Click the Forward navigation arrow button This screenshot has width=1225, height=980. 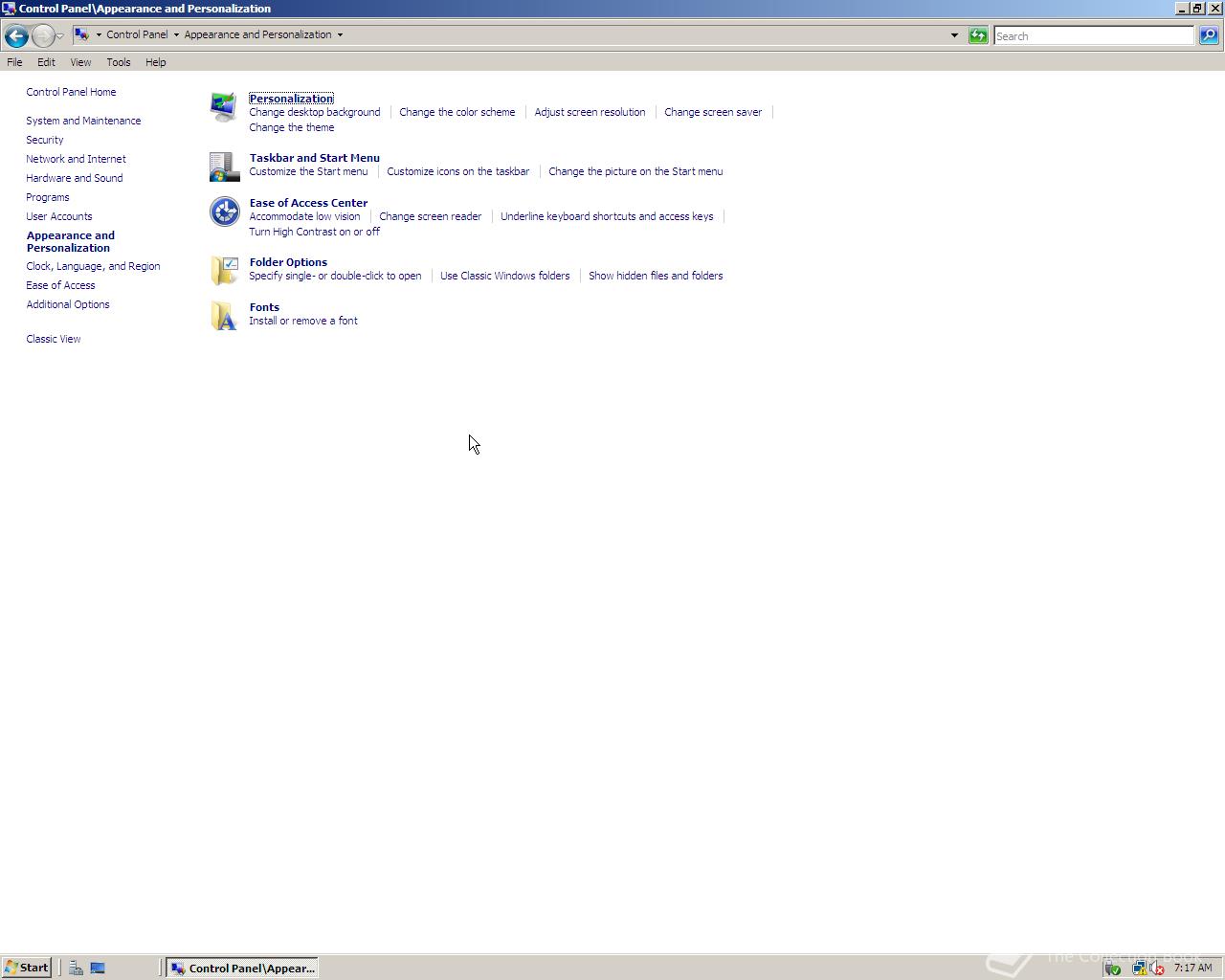[43, 35]
